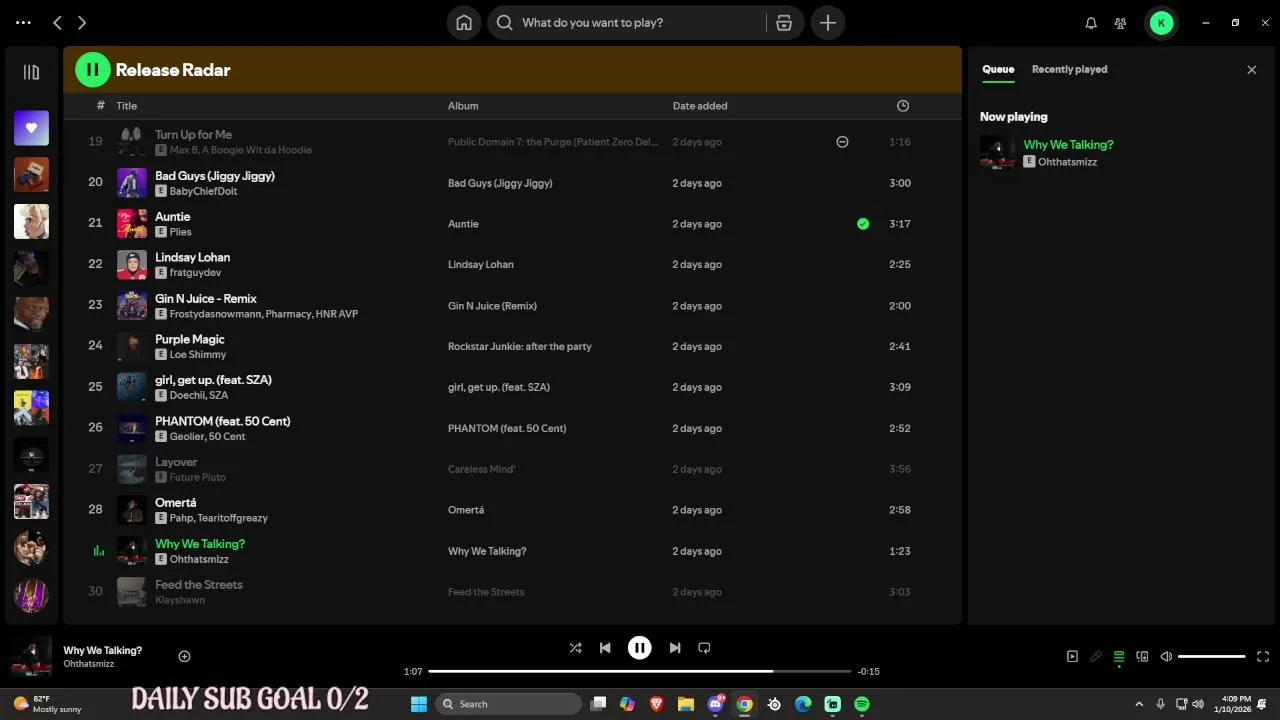The width and height of the screenshot is (1280, 720).
Task: Switch to the Queue tab
Action: (998, 69)
